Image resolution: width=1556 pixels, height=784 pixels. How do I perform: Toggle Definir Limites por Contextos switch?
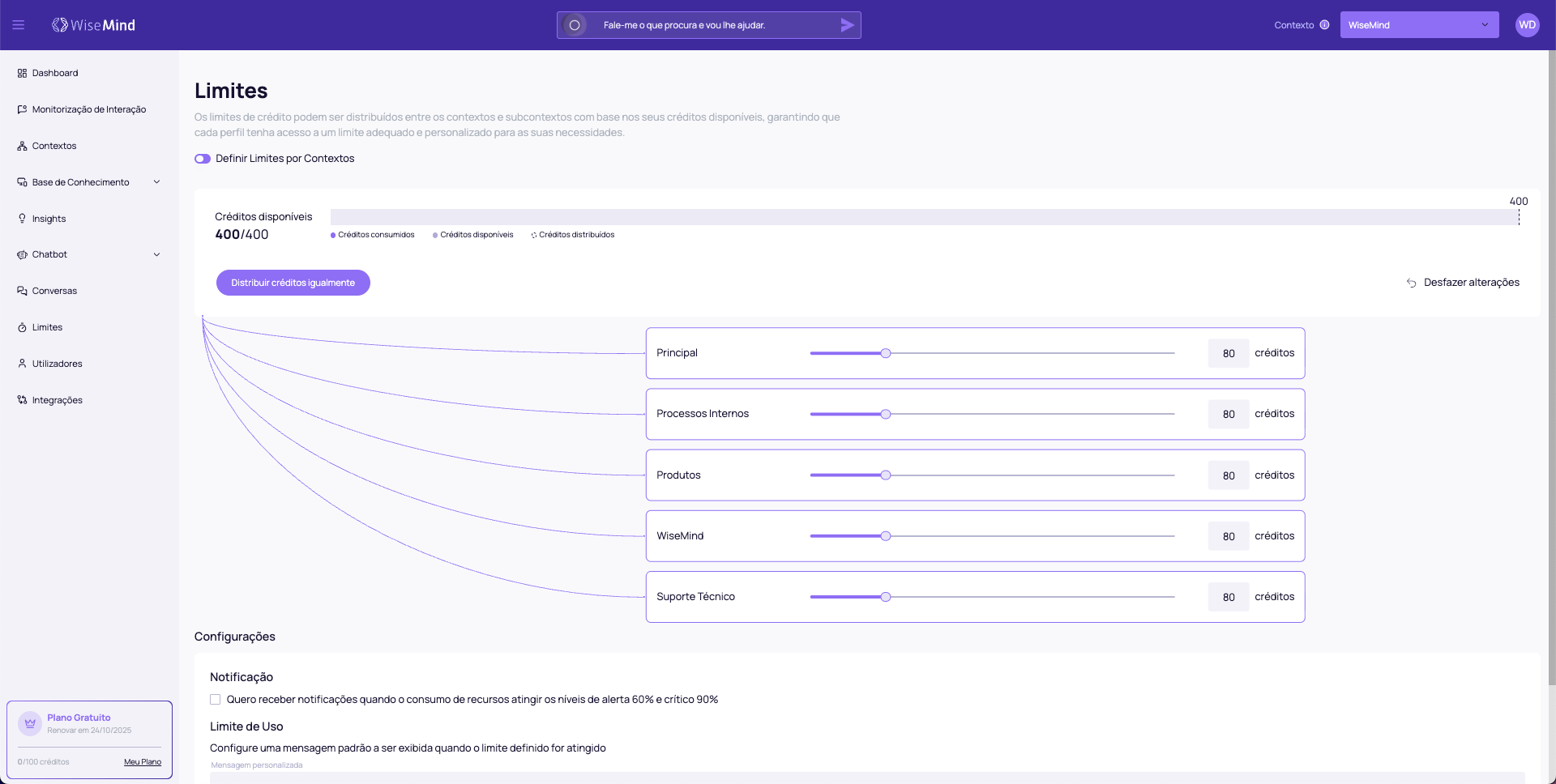pyautogui.click(x=203, y=159)
